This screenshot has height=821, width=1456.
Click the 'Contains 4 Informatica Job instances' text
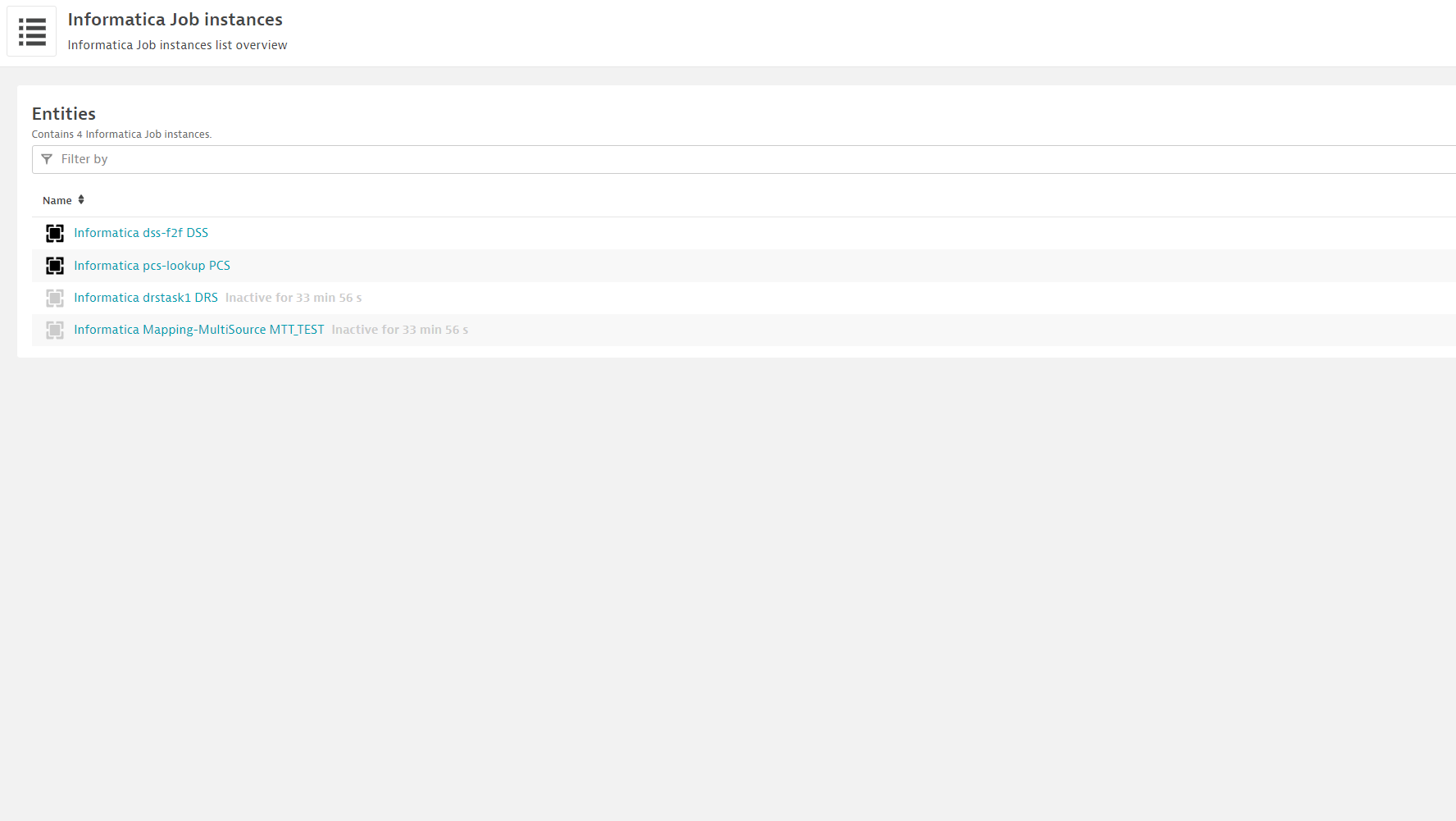tap(121, 135)
